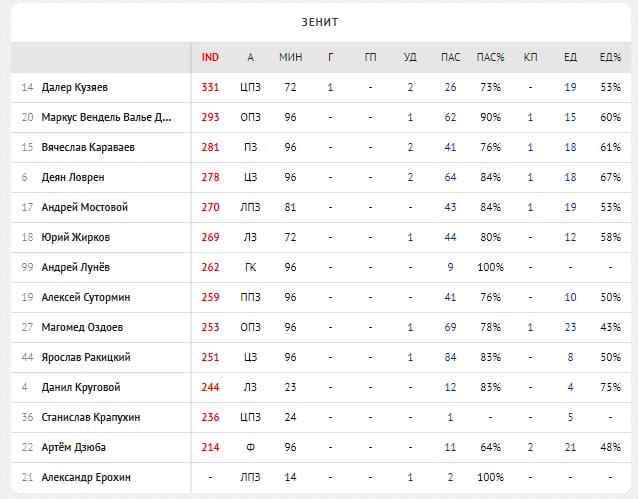This screenshot has height=499, width=638.
Task: Click Вендель's 62 passes value
Action: pos(450,118)
